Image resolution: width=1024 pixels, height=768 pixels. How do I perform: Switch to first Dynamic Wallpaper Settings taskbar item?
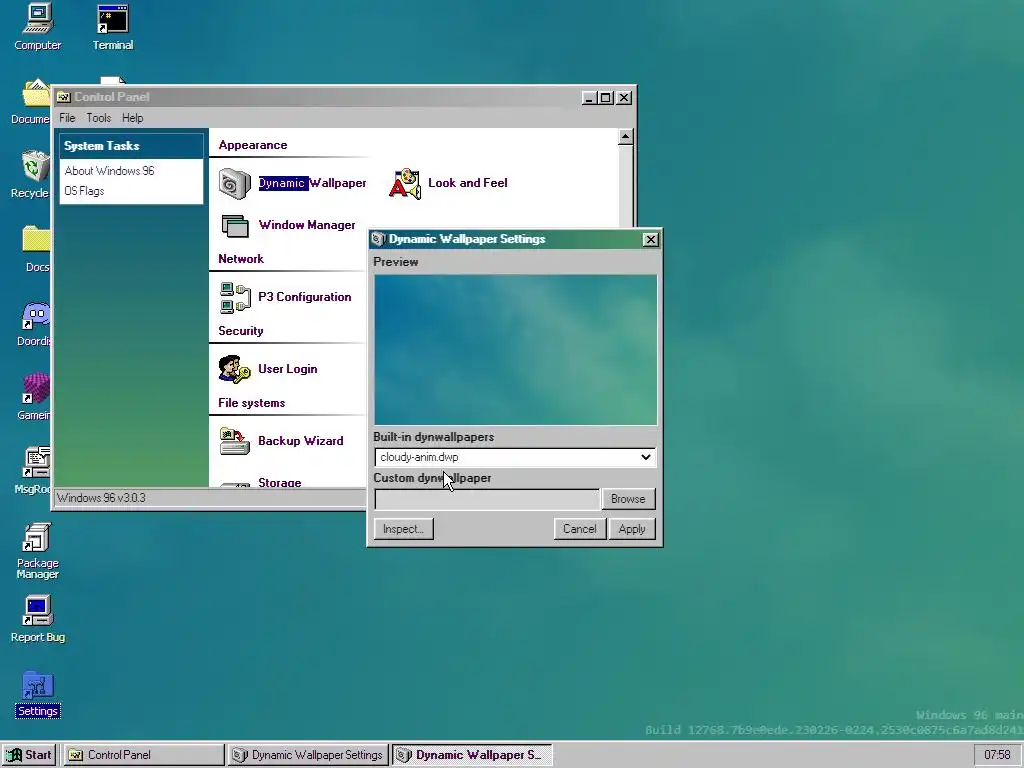click(x=308, y=755)
